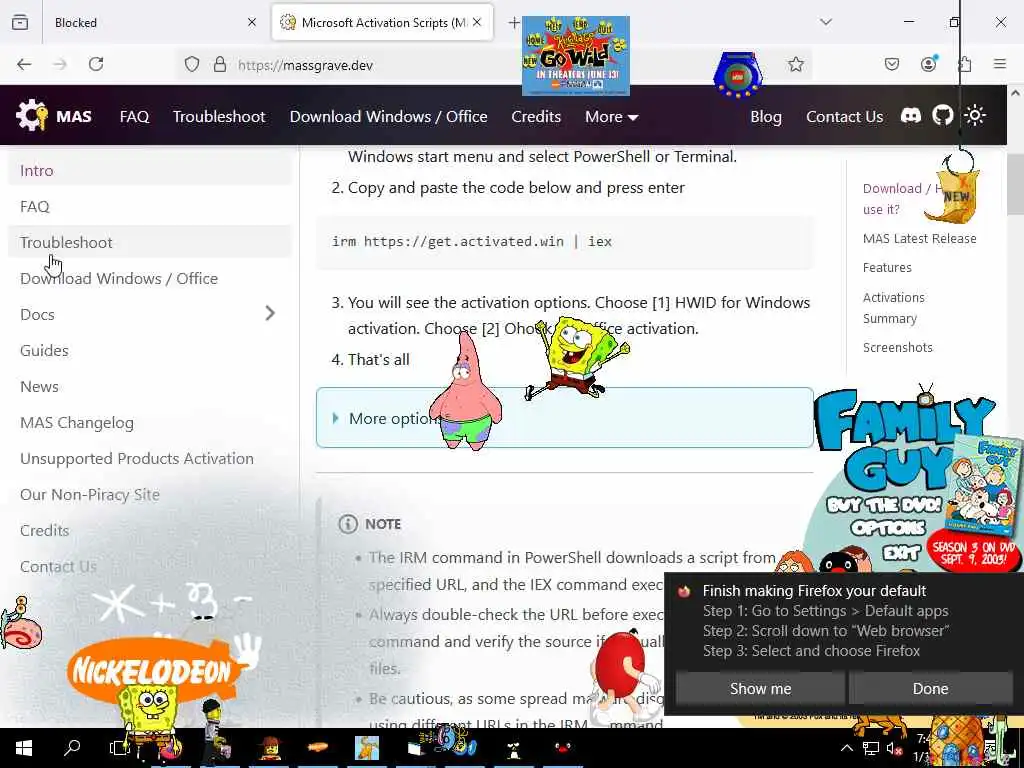The height and width of the screenshot is (768, 1024).
Task: Open MAS Changelog in the sidebar
Action: pyautogui.click(x=150, y=423)
